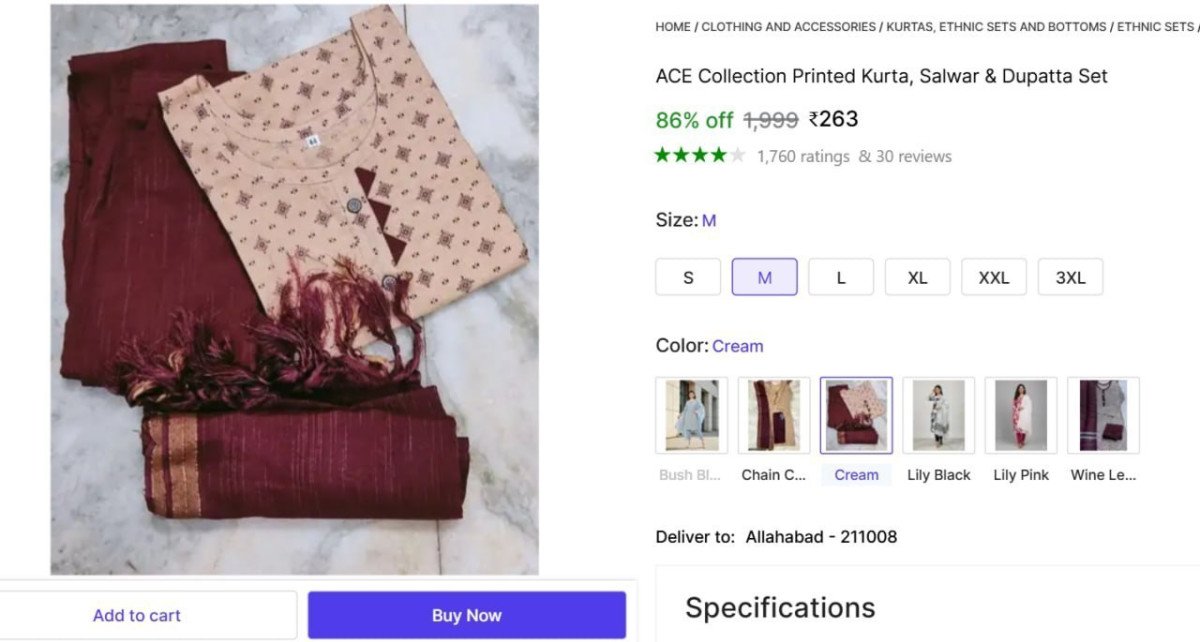Open the HOME breadcrumb link
This screenshot has width=1200, height=642.
pyautogui.click(x=671, y=27)
